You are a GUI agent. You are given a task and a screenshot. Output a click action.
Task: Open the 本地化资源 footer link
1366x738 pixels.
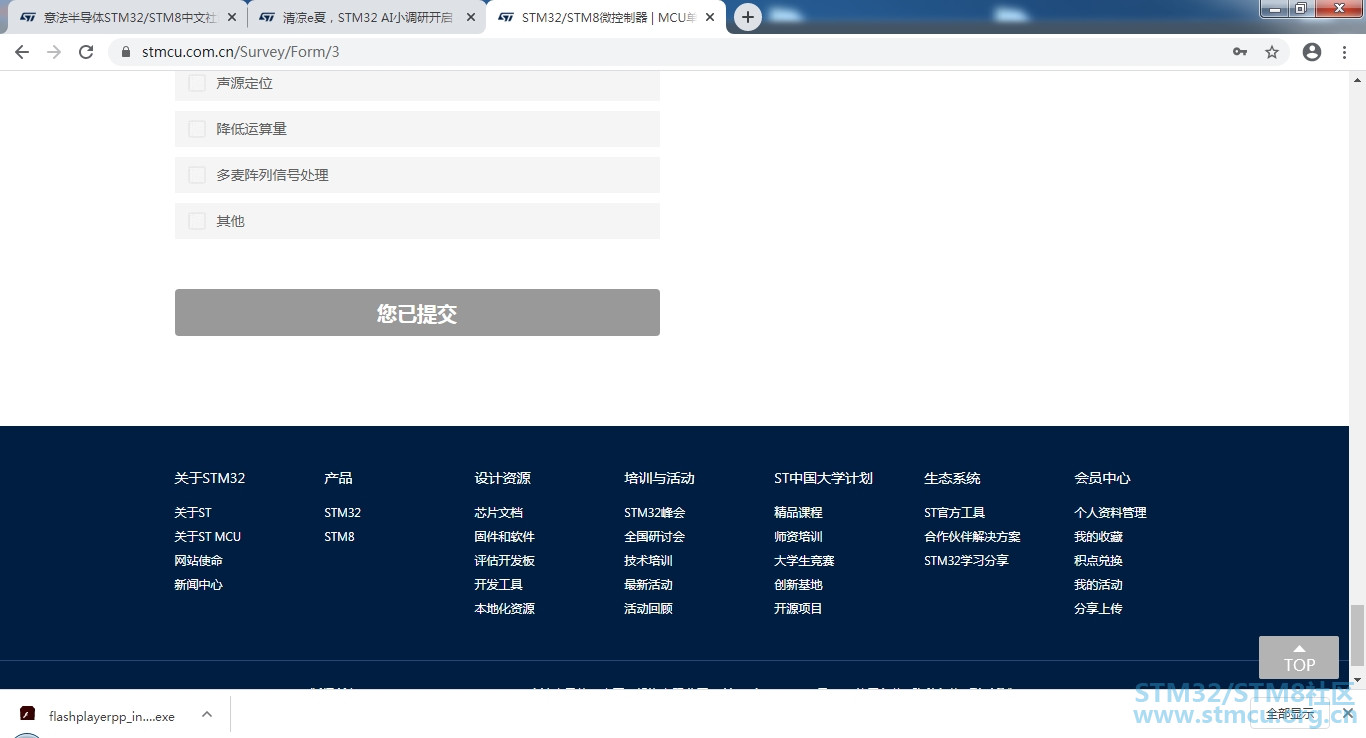point(505,609)
